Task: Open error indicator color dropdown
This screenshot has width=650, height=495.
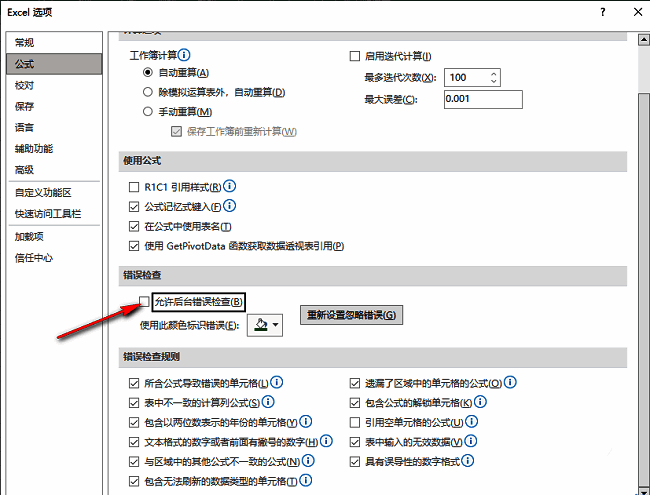Action: 264,324
